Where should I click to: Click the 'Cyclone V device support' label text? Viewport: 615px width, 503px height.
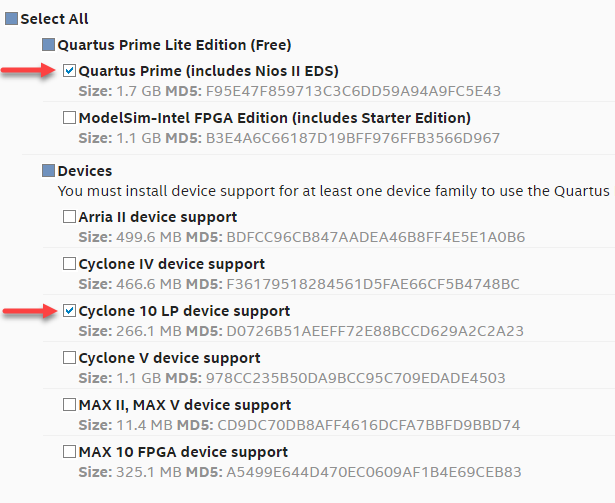tap(169, 358)
